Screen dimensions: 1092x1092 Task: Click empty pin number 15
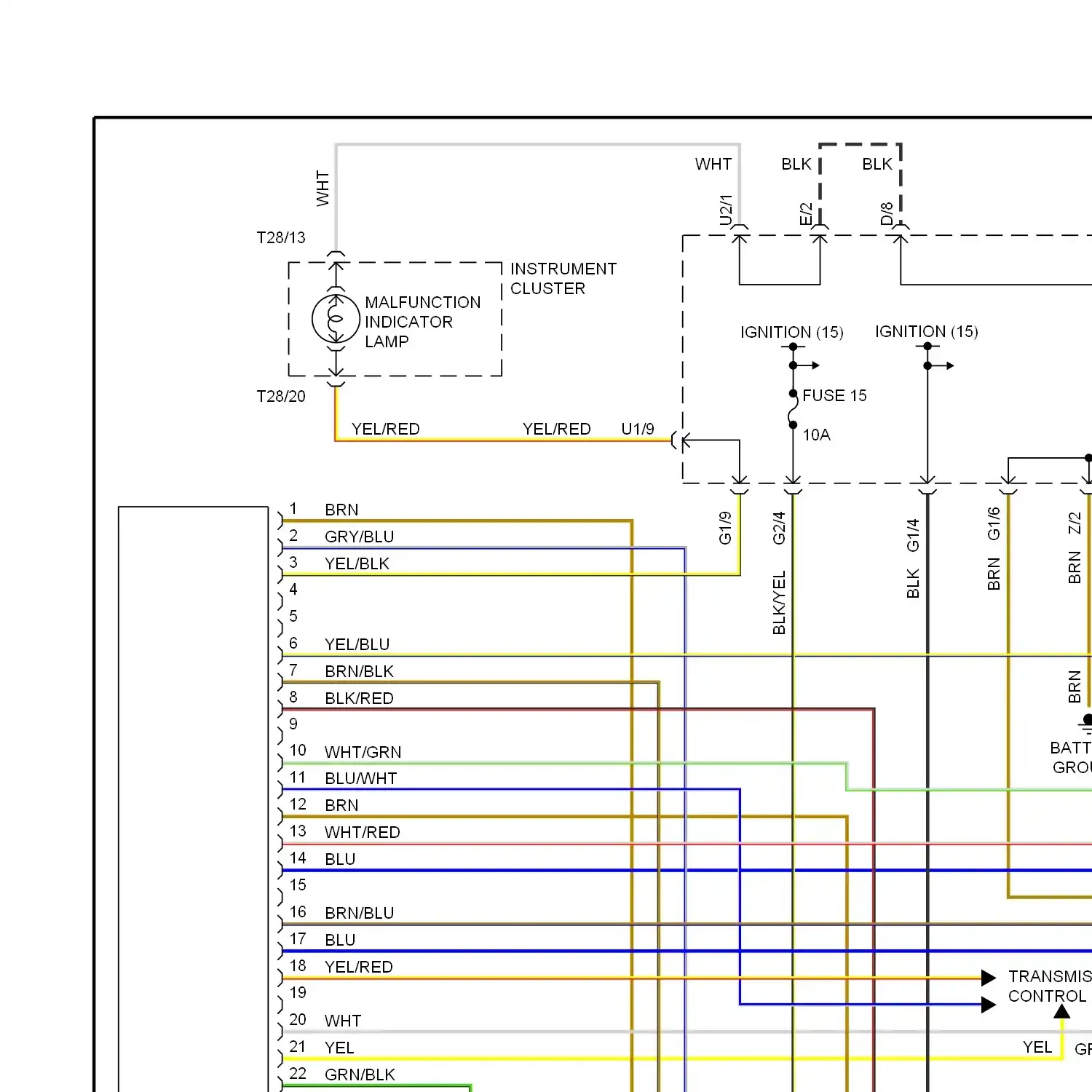coord(298,885)
